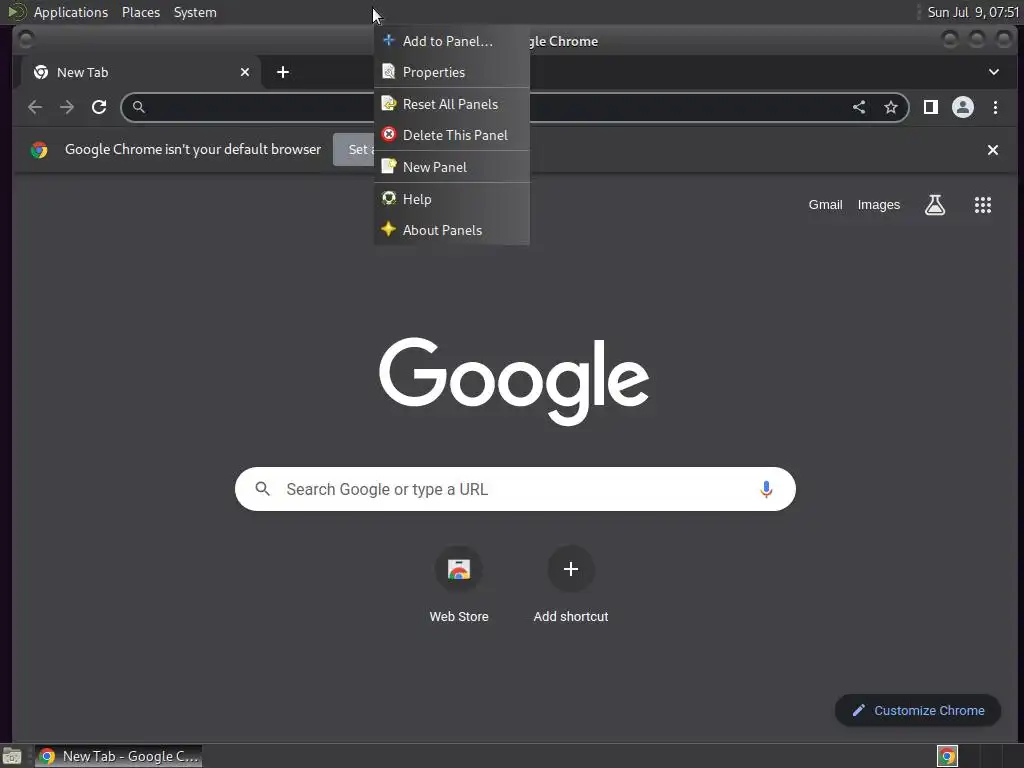The image size is (1024, 768).
Task: Click the Set as default button
Action: pos(354,150)
